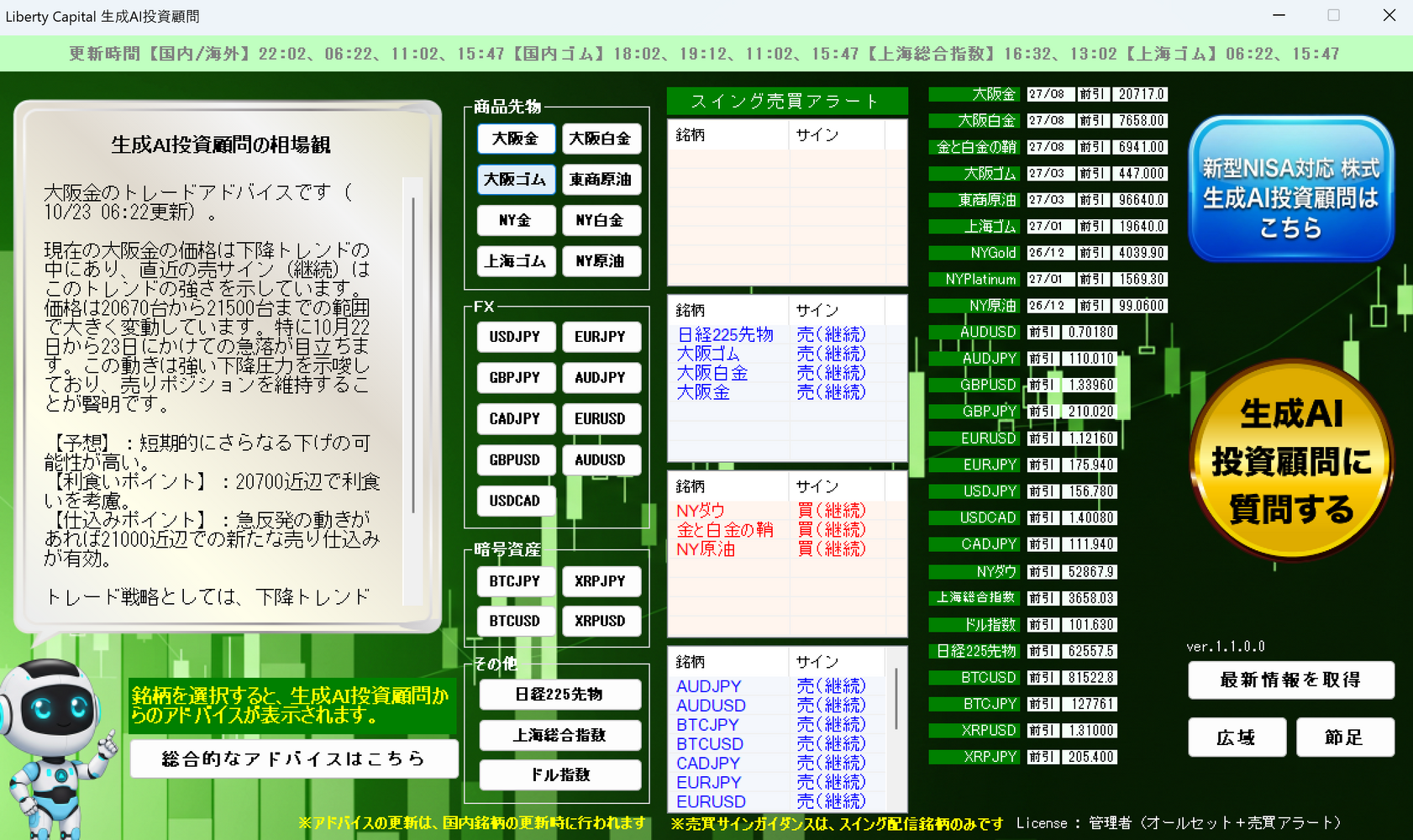Select the 大阪ゴム commodity button

(516, 180)
